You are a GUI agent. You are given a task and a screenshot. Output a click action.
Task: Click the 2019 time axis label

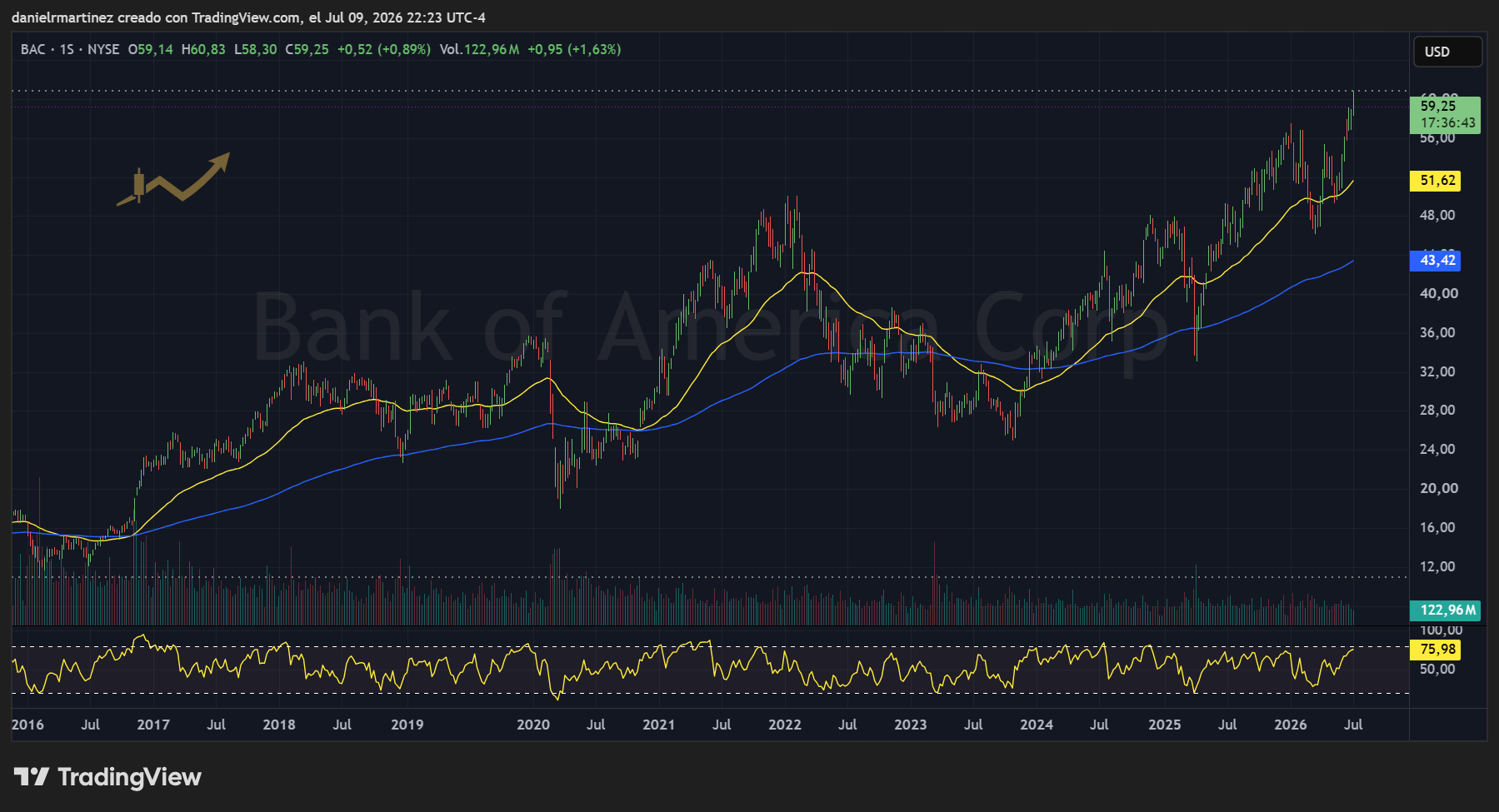point(407,725)
